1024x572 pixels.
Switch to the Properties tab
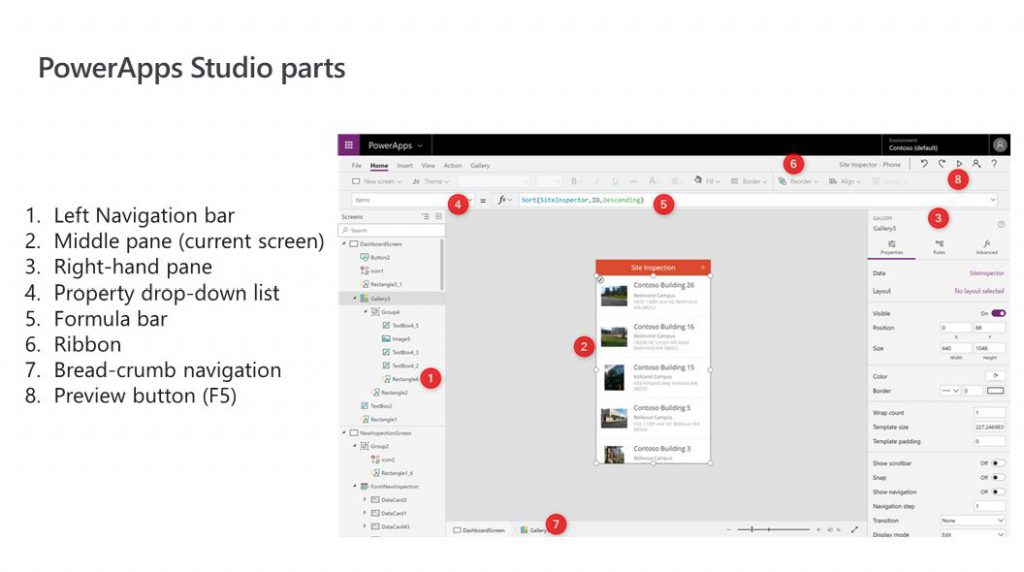pos(891,247)
